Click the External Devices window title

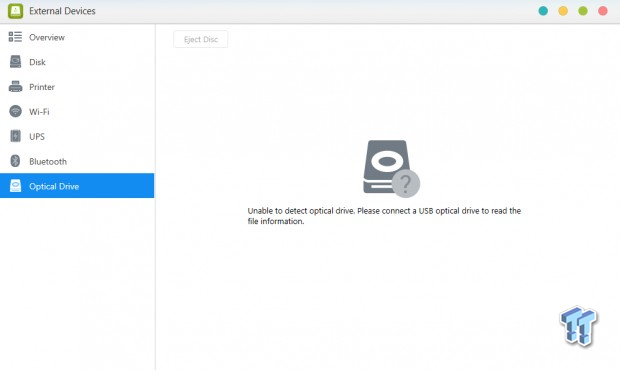62,11
